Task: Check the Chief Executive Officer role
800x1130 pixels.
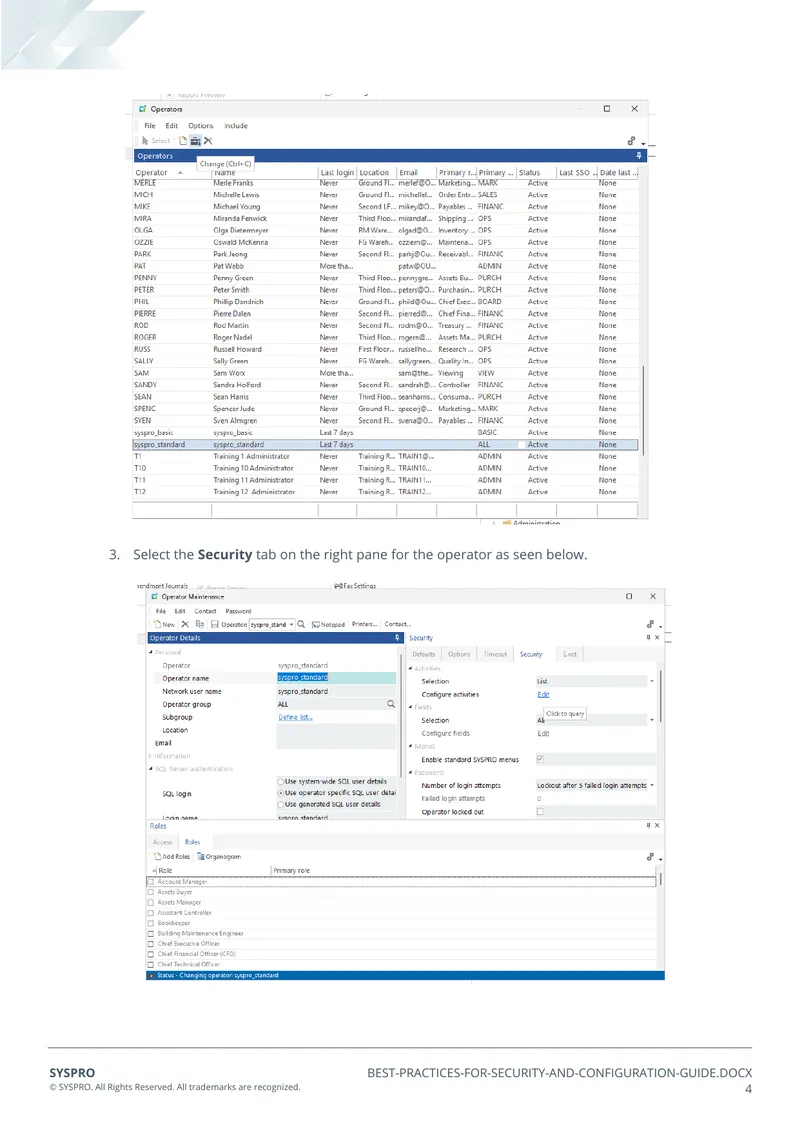Action: (x=151, y=943)
